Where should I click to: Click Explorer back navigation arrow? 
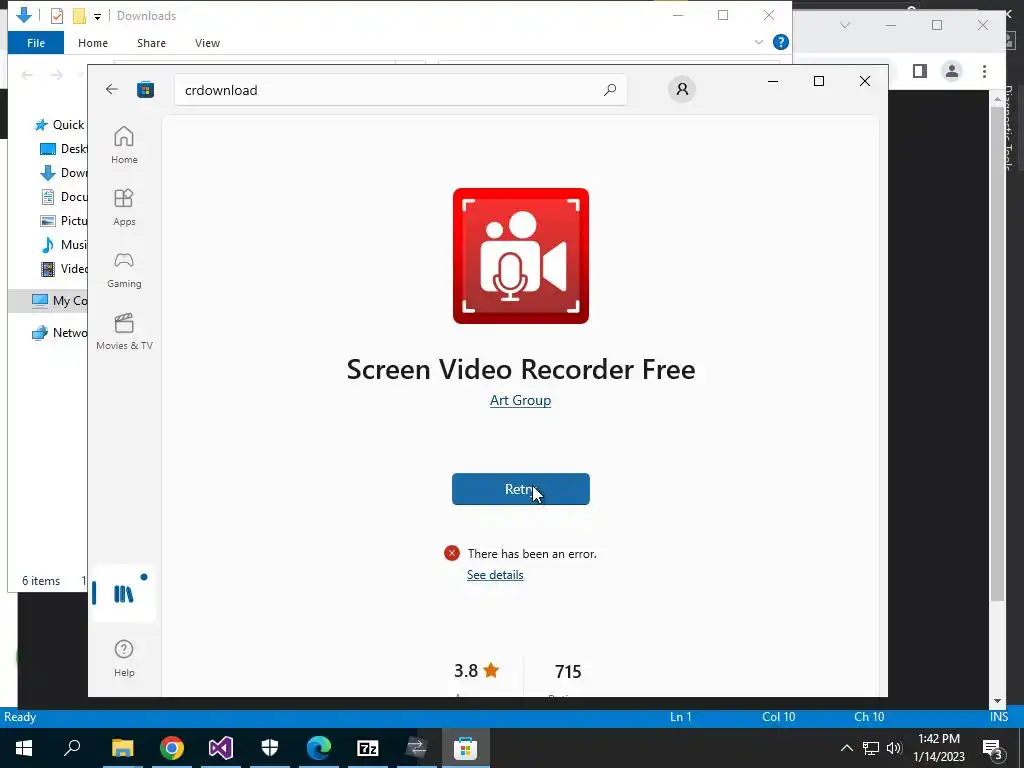tap(27, 75)
